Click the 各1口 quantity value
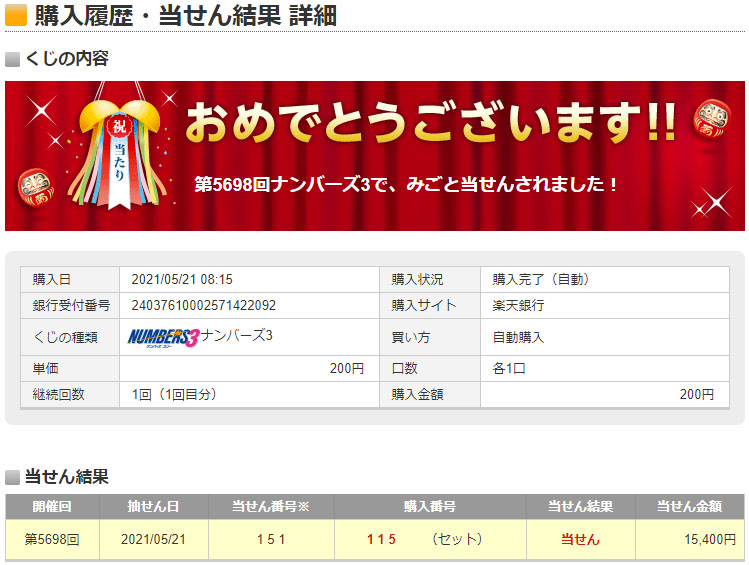 tap(509, 368)
